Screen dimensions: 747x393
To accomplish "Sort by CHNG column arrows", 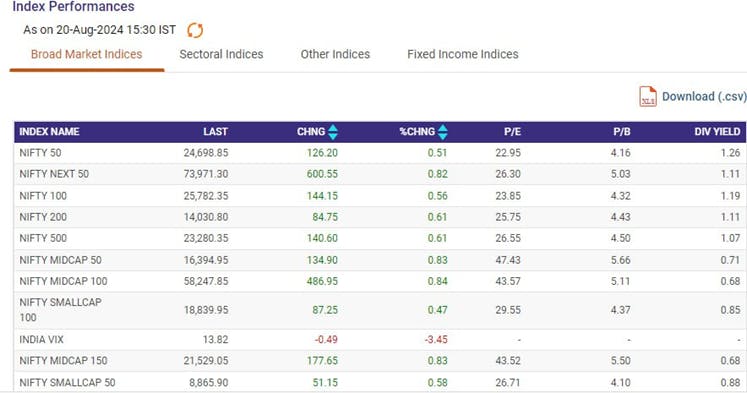I will tap(333, 132).
